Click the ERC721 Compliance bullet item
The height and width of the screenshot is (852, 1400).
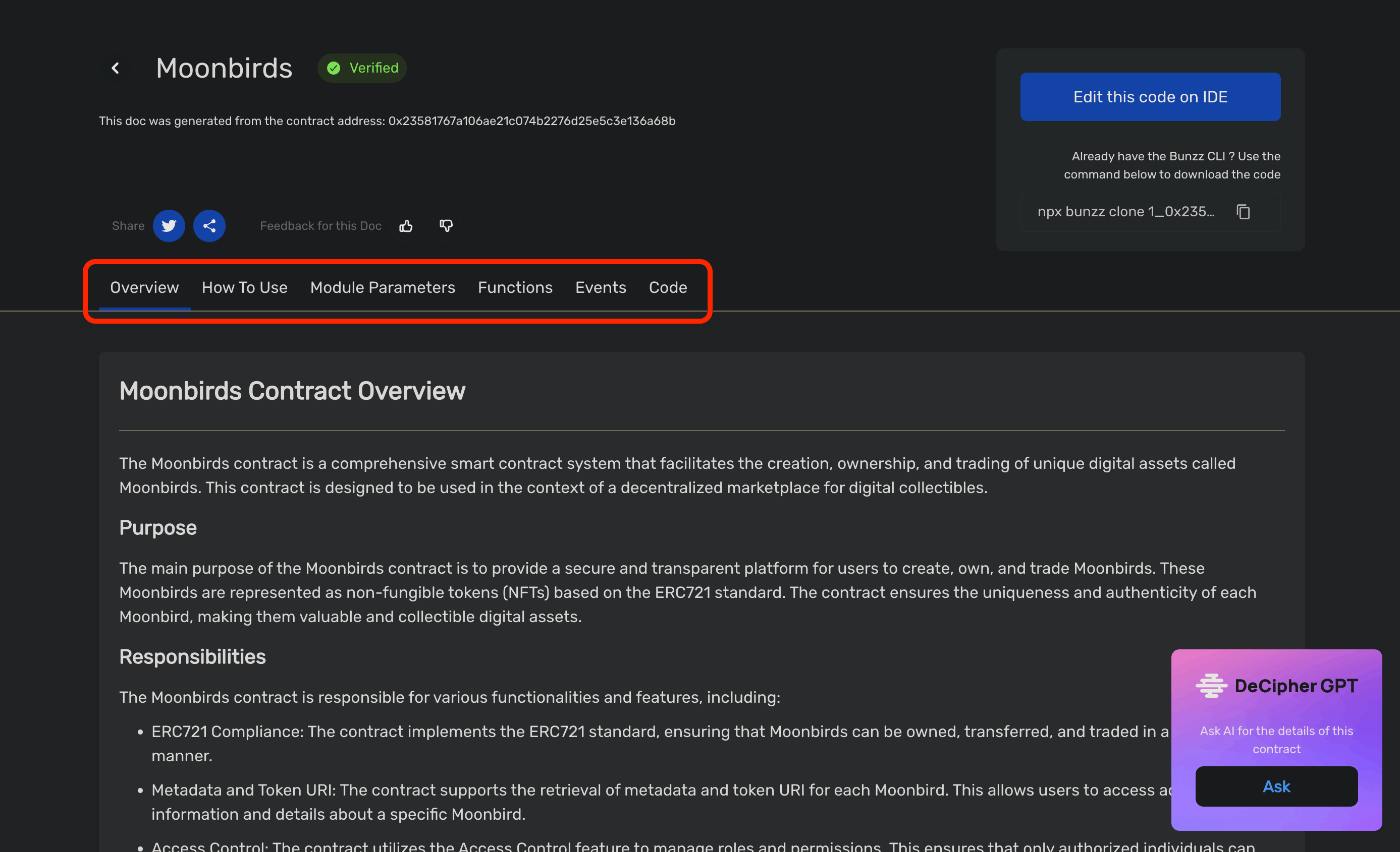pyautogui.click(x=660, y=744)
